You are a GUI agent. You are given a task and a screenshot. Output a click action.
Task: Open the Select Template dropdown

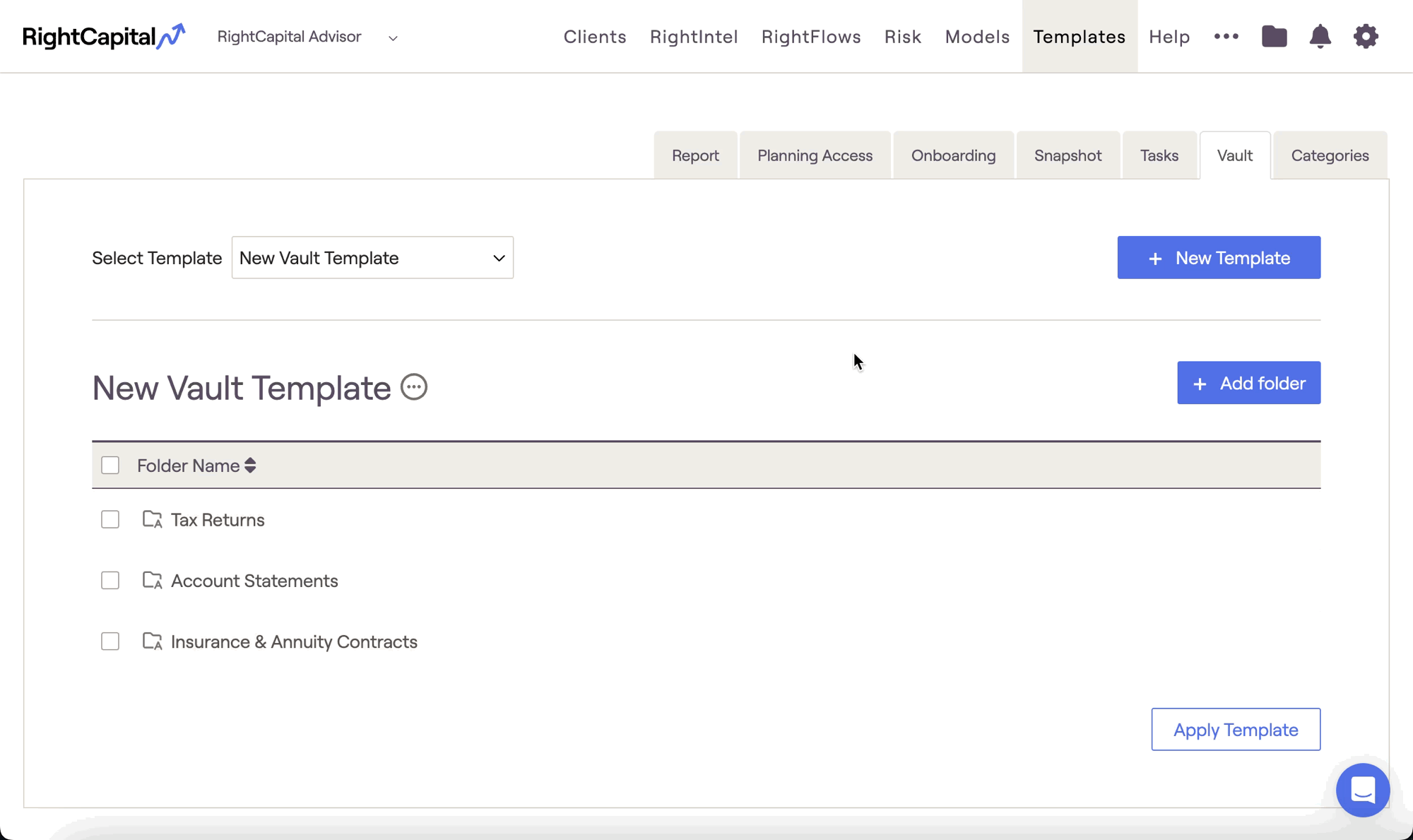372,258
